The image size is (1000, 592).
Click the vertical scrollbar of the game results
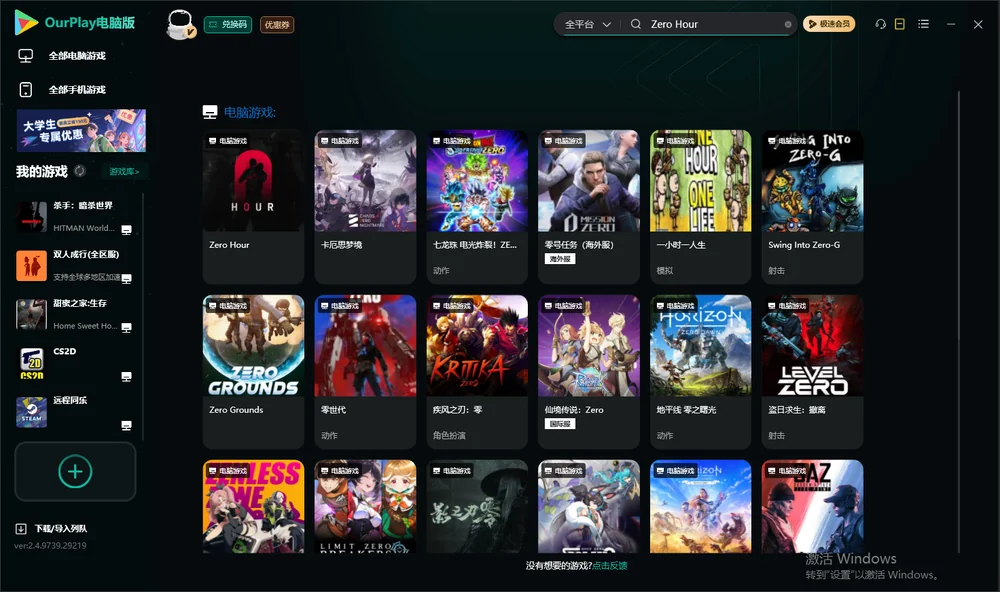(x=959, y=322)
